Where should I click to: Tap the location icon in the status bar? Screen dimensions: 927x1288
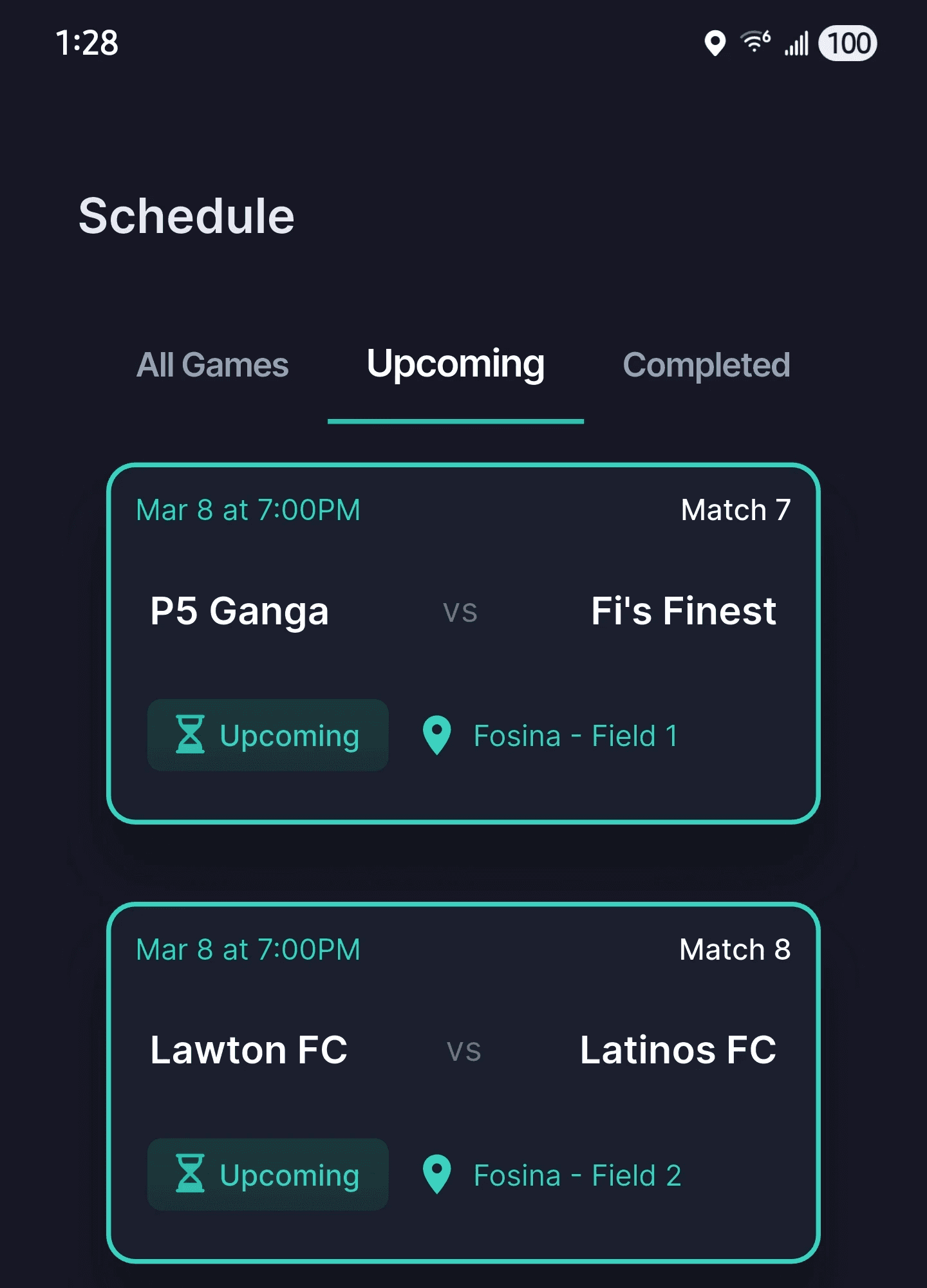715,44
